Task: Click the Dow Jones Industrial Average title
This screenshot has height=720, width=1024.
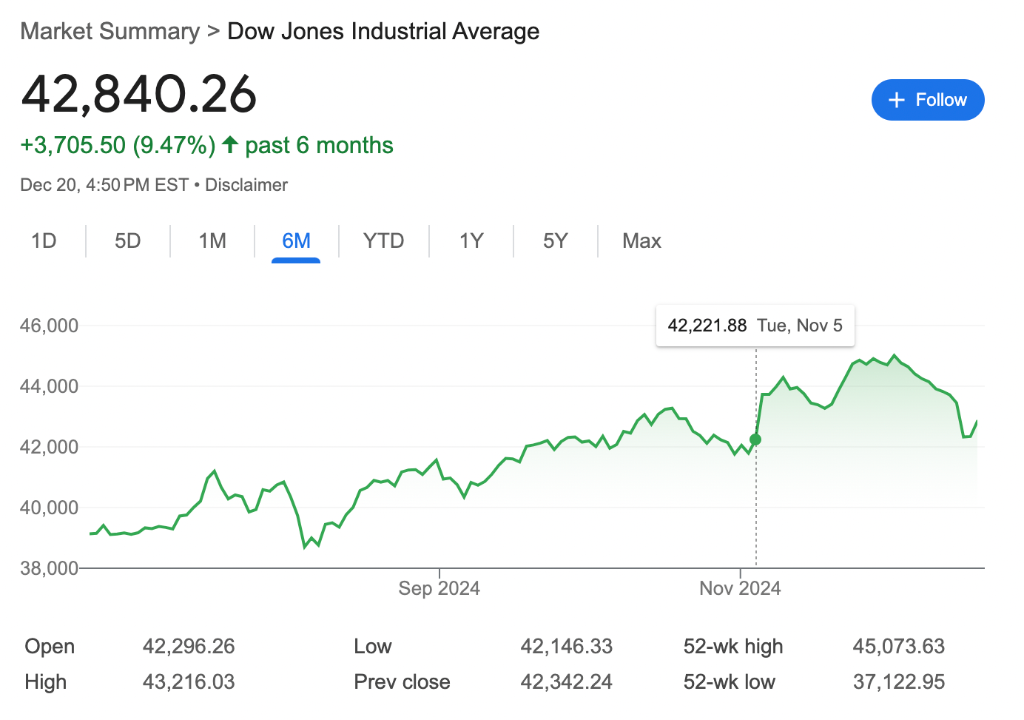Action: (383, 31)
